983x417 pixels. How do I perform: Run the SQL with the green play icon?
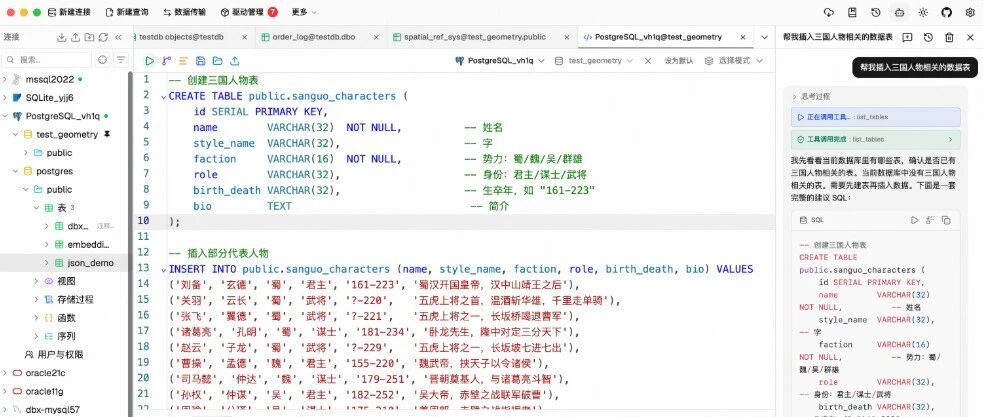(x=149, y=61)
